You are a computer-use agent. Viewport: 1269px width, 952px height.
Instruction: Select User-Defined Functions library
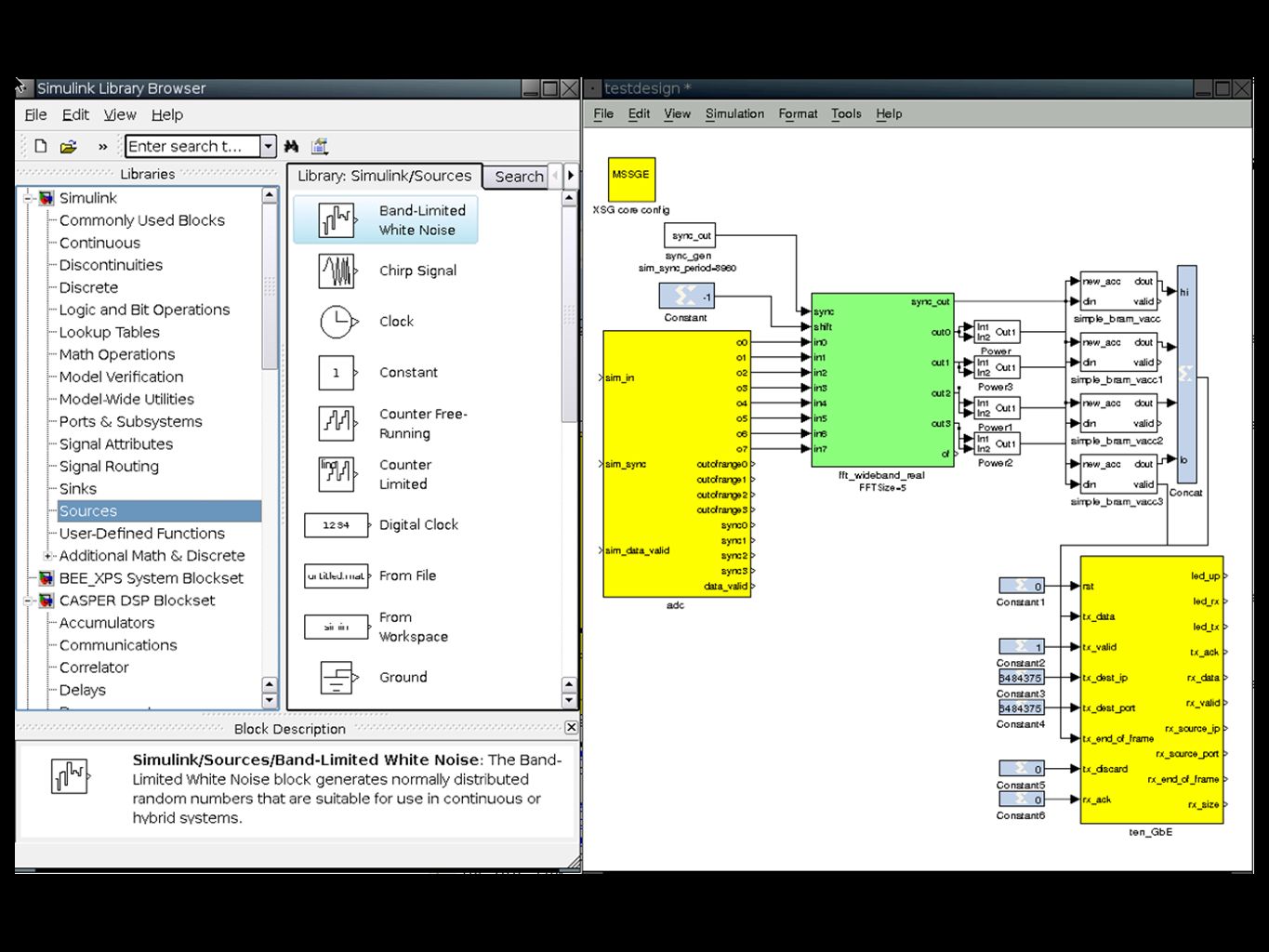pyautogui.click(x=142, y=534)
